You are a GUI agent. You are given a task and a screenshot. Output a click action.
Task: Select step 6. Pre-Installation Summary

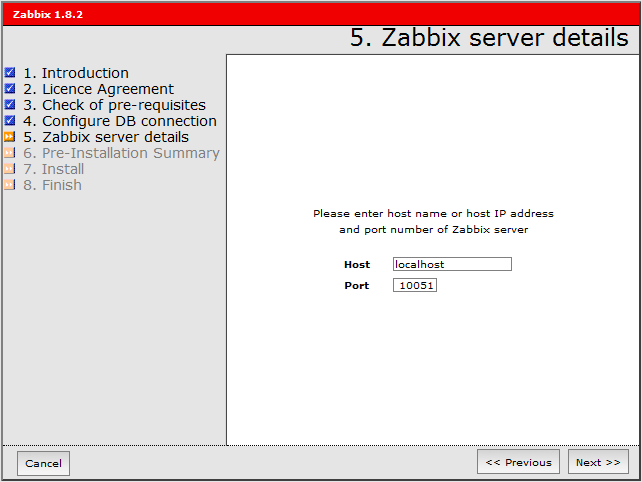tap(121, 153)
